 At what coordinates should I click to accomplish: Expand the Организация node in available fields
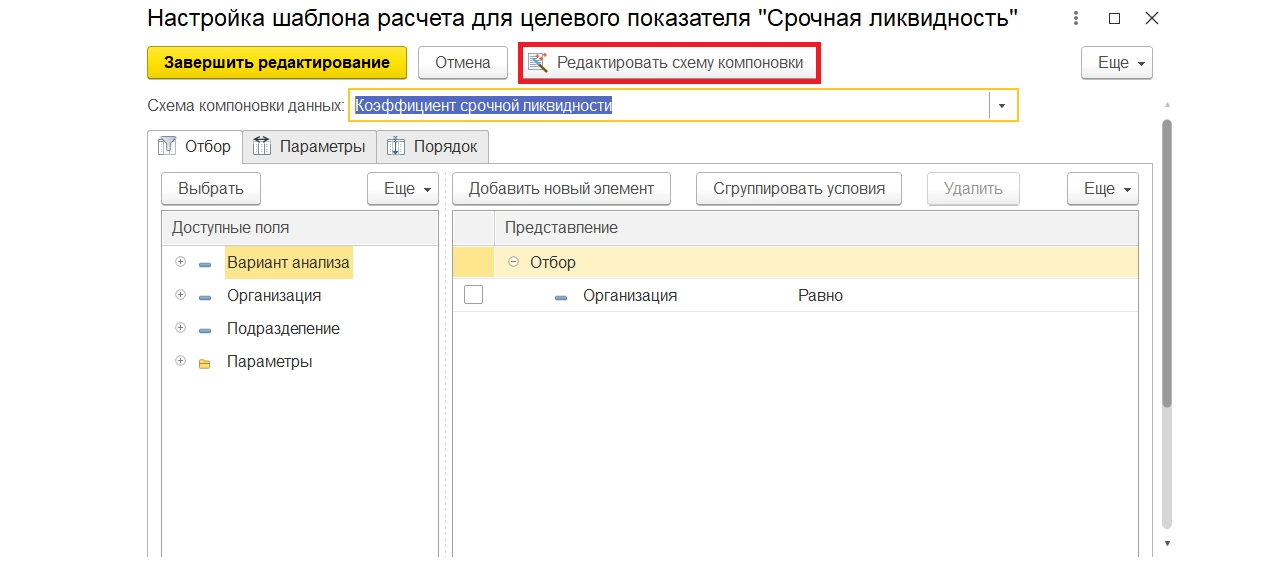pyautogui.click(x=181, y=295)
